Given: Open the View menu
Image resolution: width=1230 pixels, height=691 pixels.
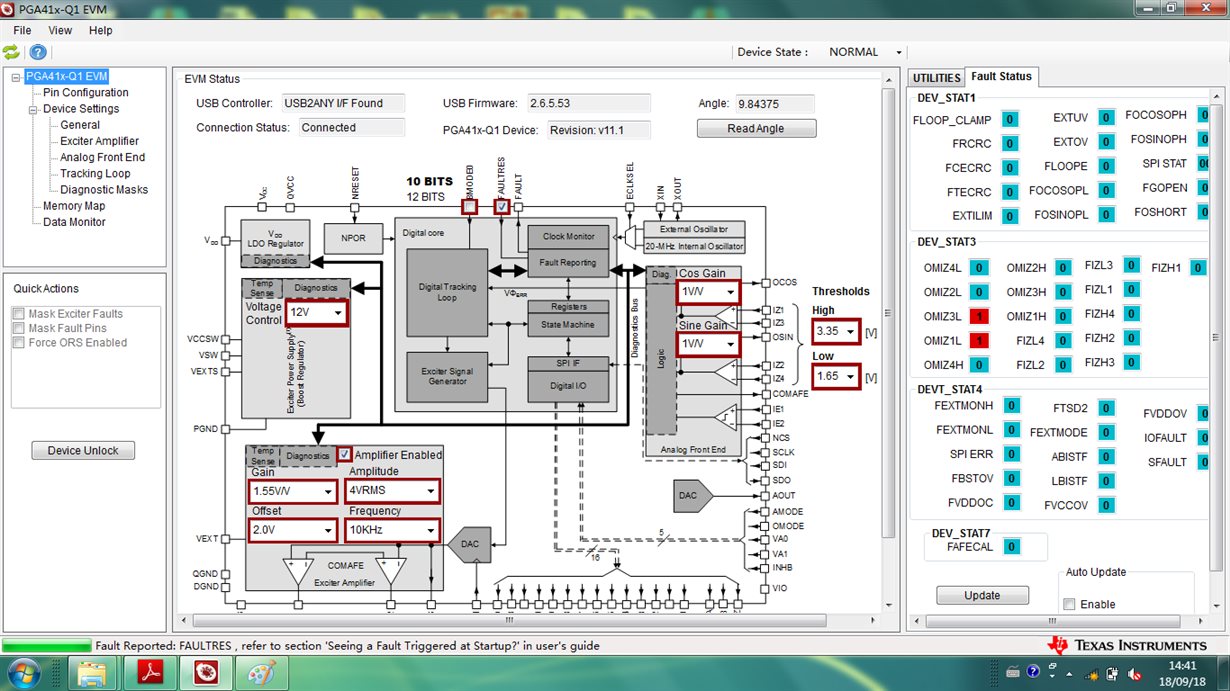Looking at the screenshot, I should pos(60,31).
